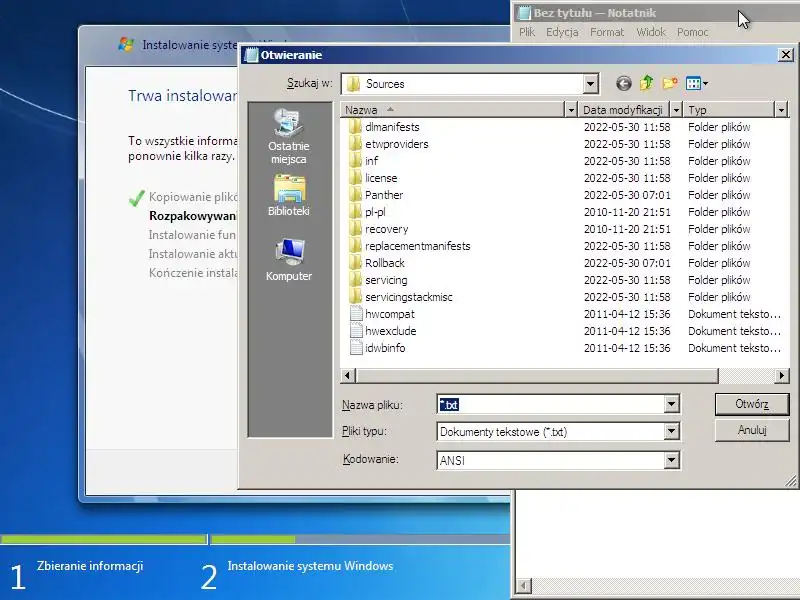The width and height of the screenshot is (800, 600).
Task: Open Biblioteki in the sidebar
Action: [x=289, y=195]
